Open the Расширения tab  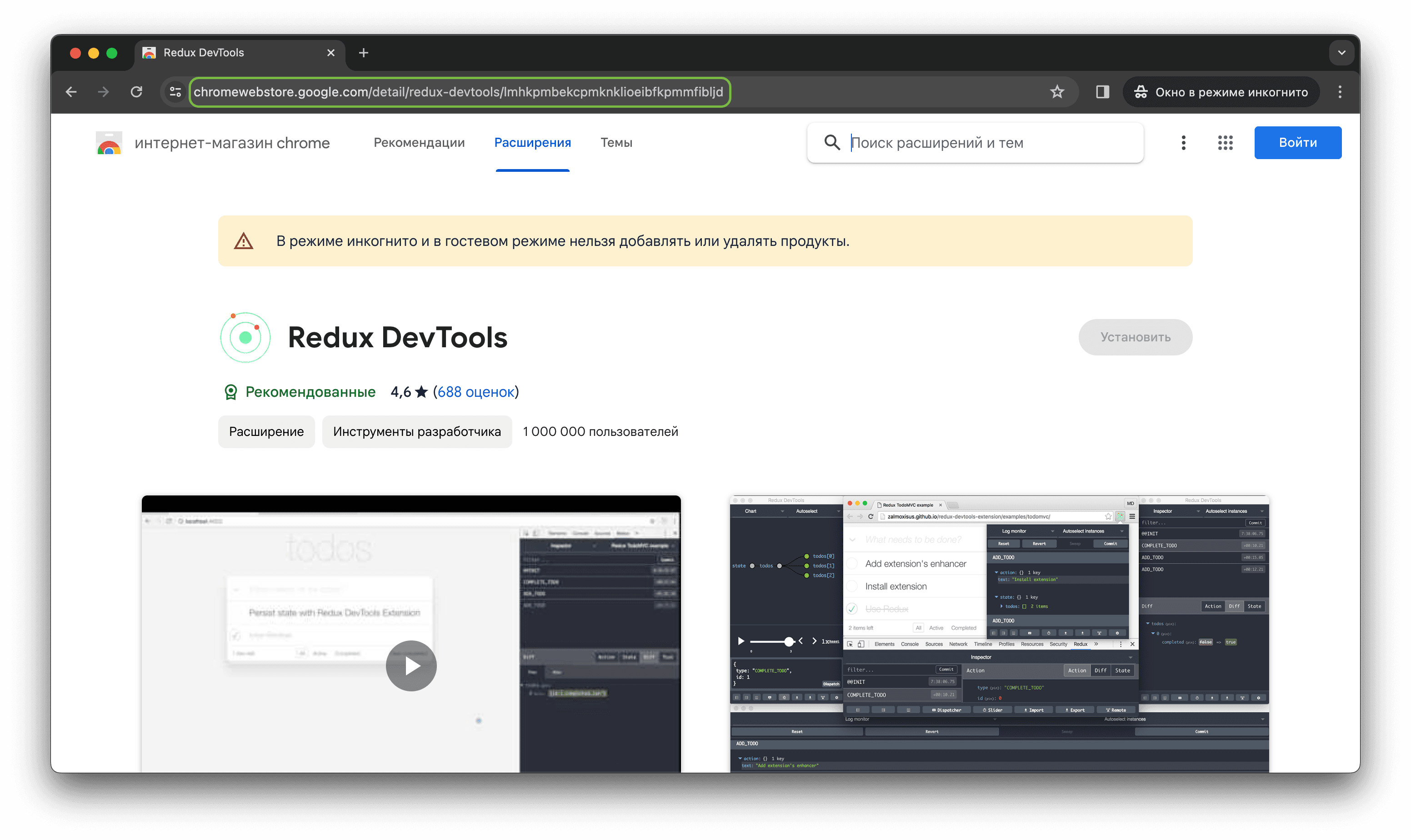pos(532,143)
